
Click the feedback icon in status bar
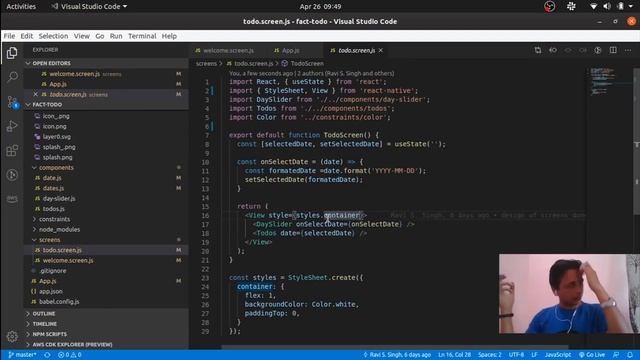[x=616, y=355]
